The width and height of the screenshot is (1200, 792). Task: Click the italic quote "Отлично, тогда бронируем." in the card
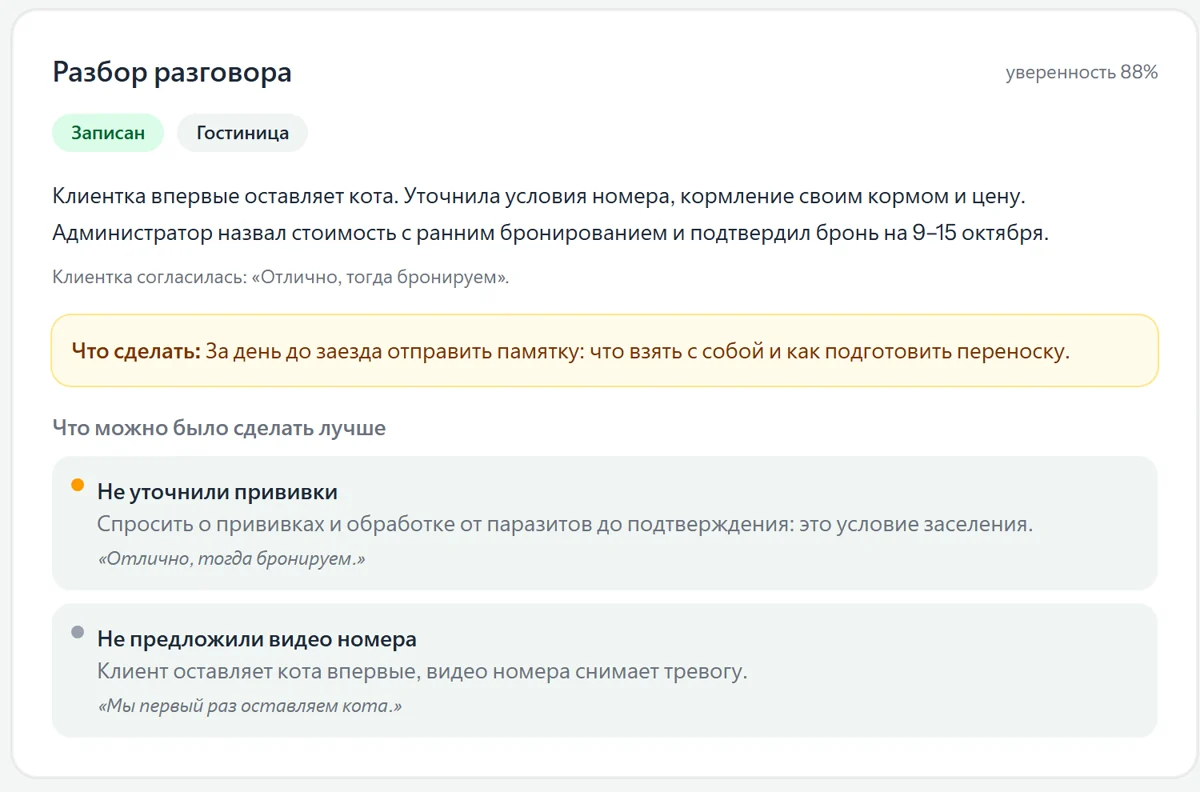click(231, 559)
